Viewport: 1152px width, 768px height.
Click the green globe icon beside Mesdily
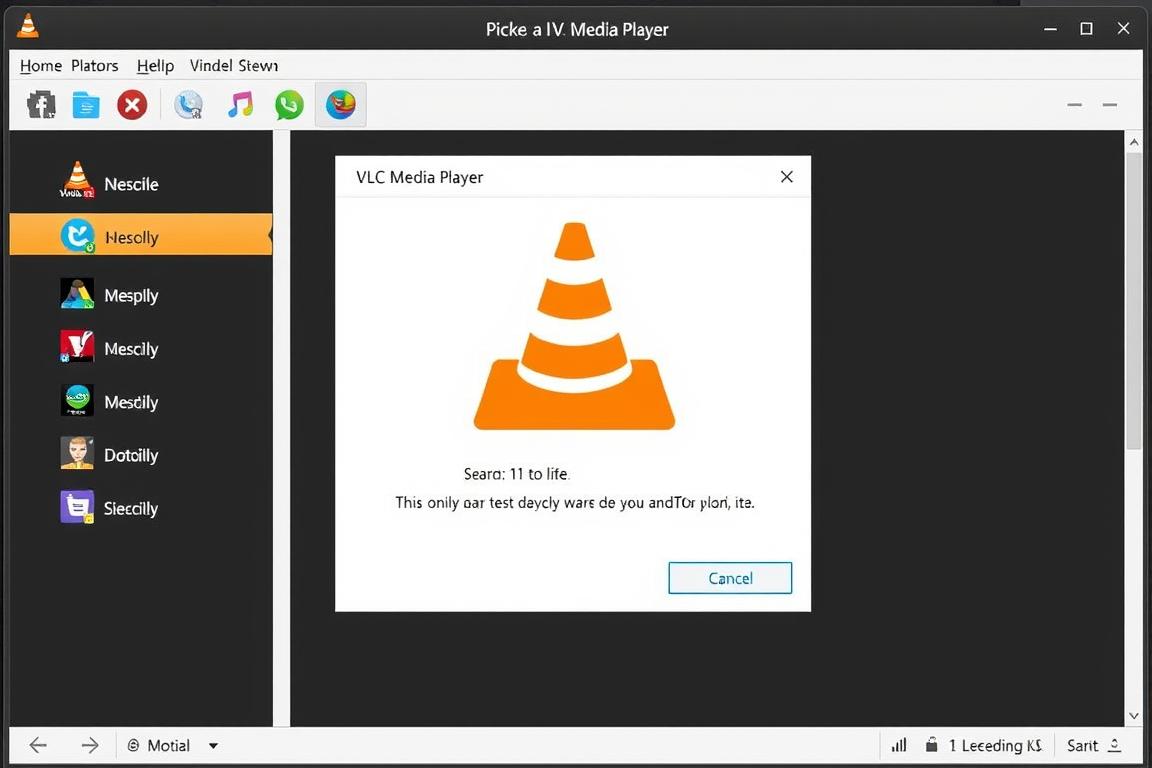pos(77,400)
